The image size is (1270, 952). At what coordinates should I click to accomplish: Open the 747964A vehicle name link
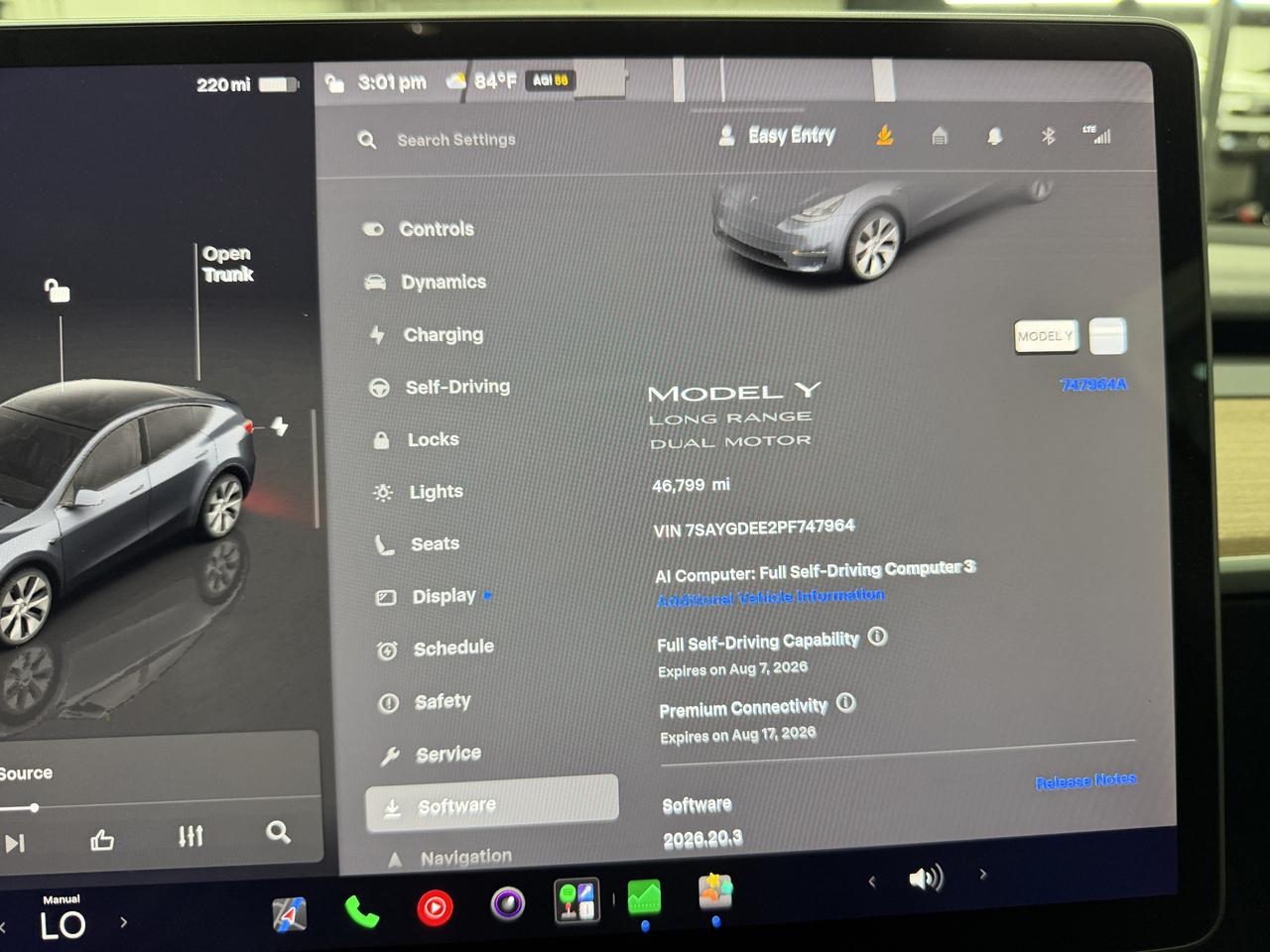[x=1093, y=385]
